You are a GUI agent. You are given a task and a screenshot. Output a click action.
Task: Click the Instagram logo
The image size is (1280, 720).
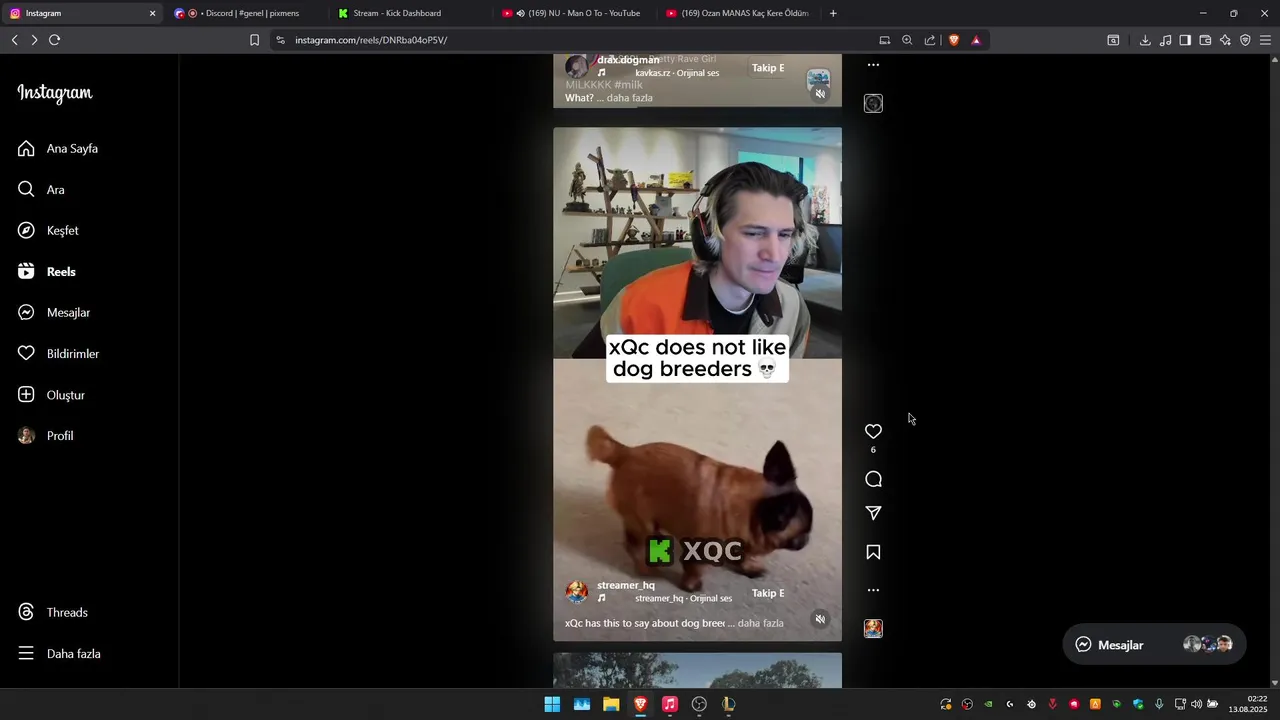click(55, 93)
